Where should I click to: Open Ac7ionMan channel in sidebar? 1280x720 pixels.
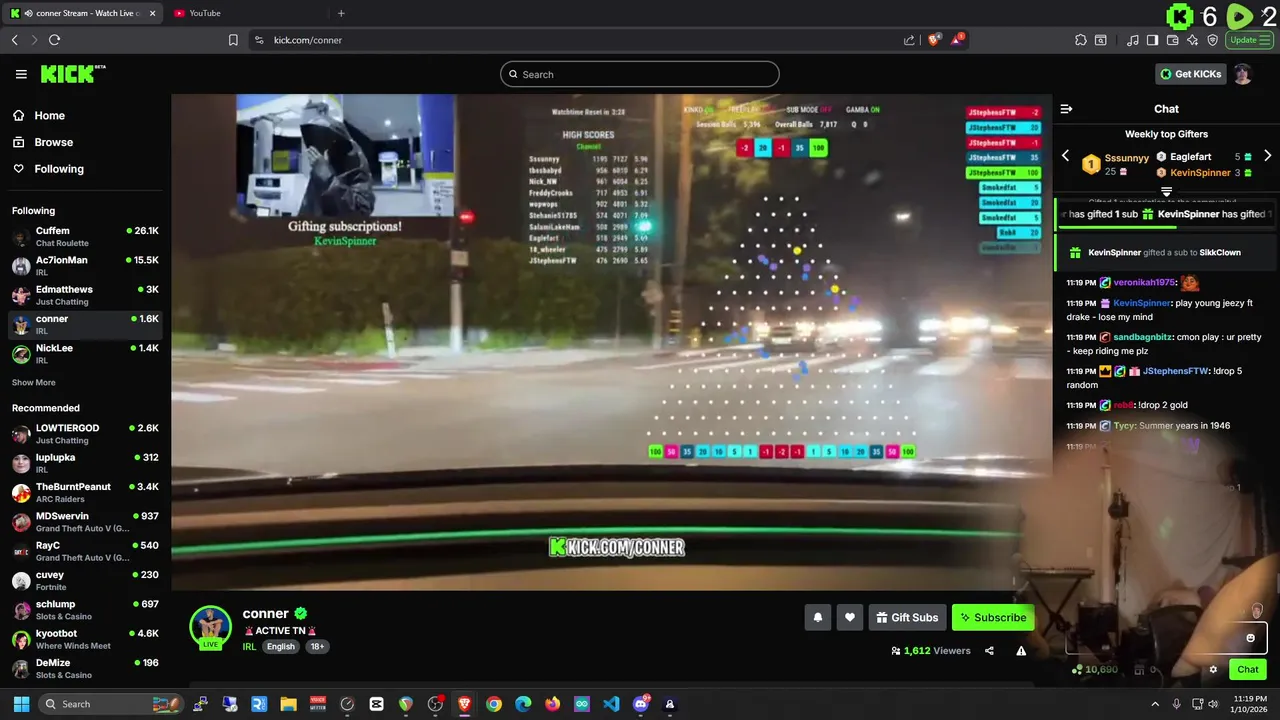[85, 265]
